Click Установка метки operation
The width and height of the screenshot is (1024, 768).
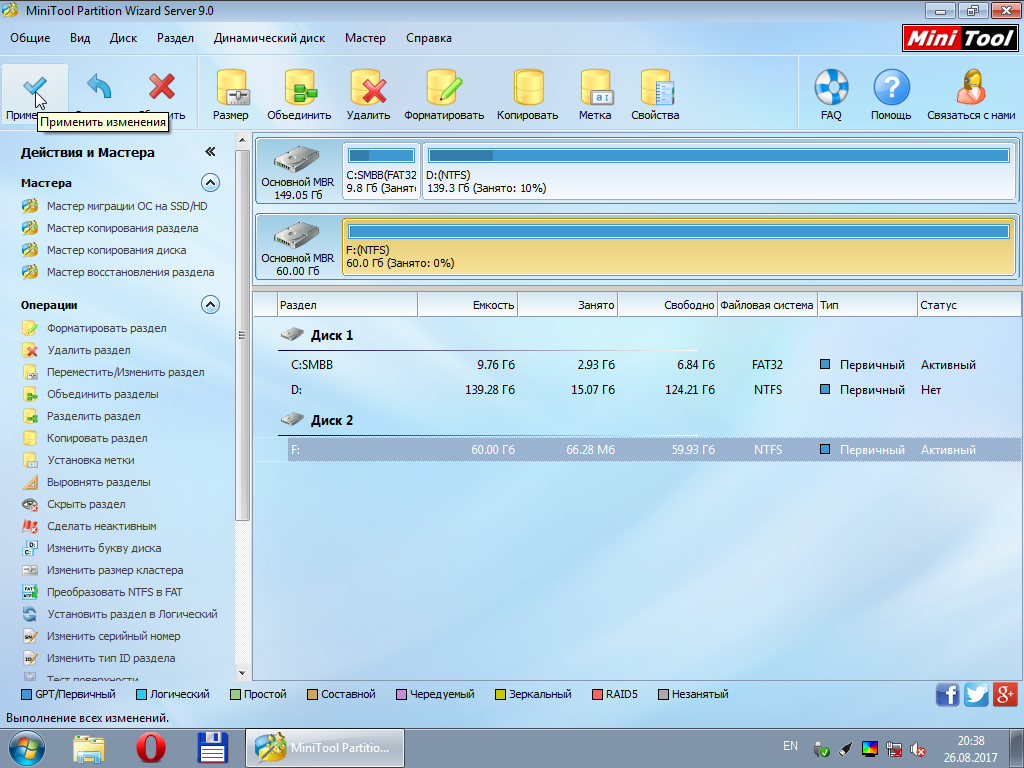pos(78,460)
